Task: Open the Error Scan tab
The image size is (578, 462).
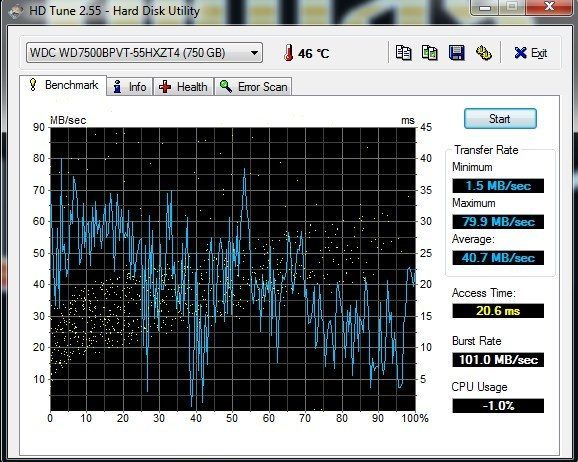Action: [x=253, y=87]
